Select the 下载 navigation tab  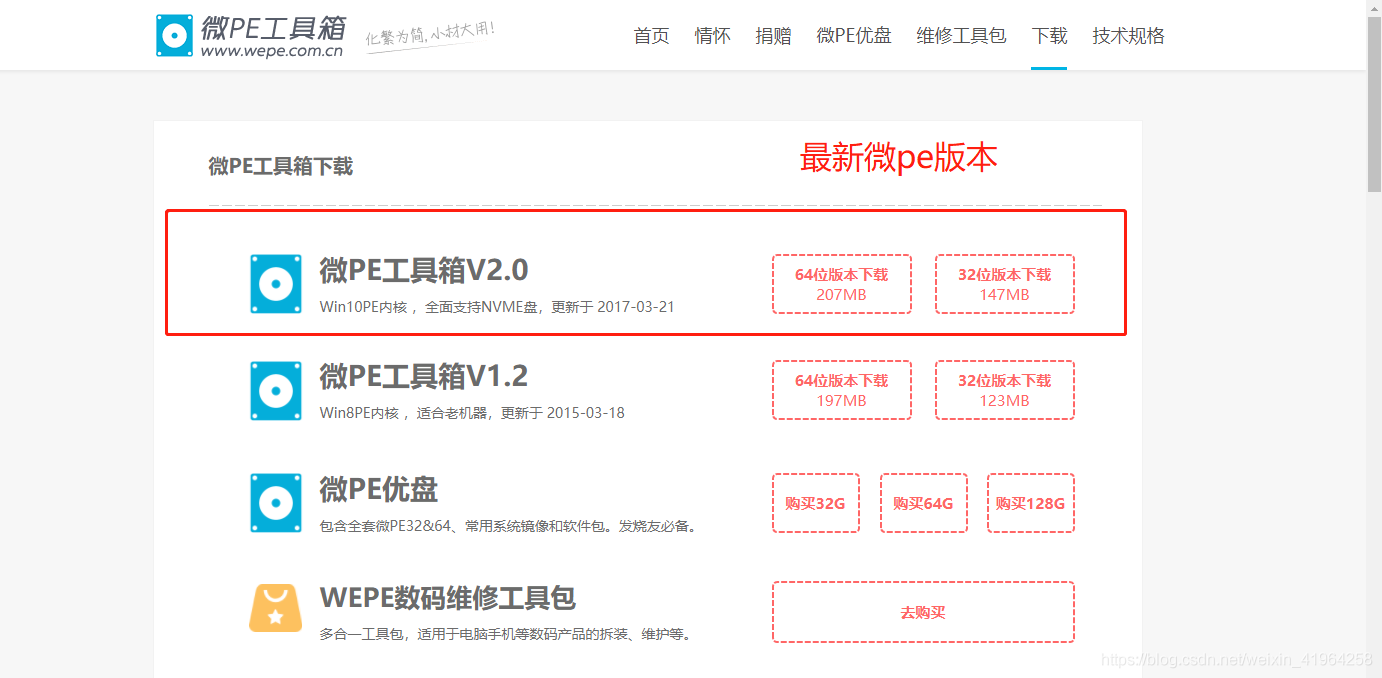[1050, 36]
